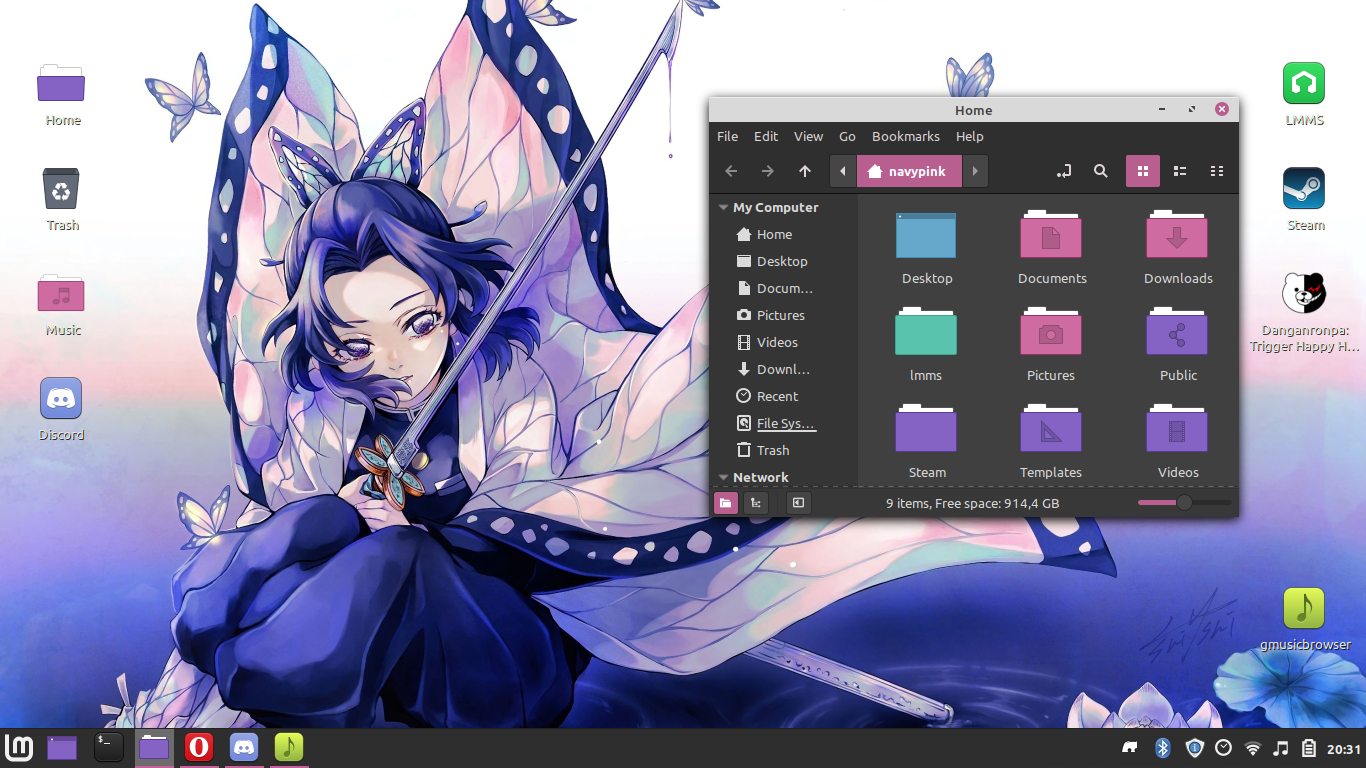Go back using the left arrow button

[x=731, y=171]
